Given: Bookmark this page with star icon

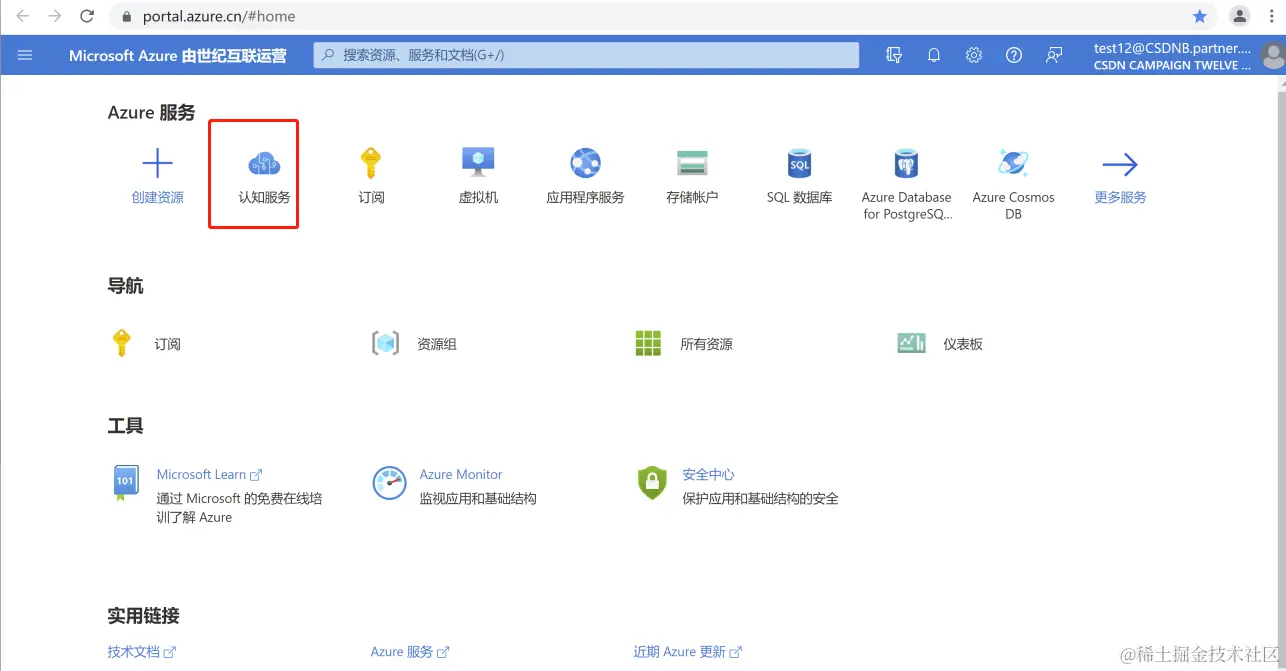Looking at the screenshot, I should pos(1200,16).
